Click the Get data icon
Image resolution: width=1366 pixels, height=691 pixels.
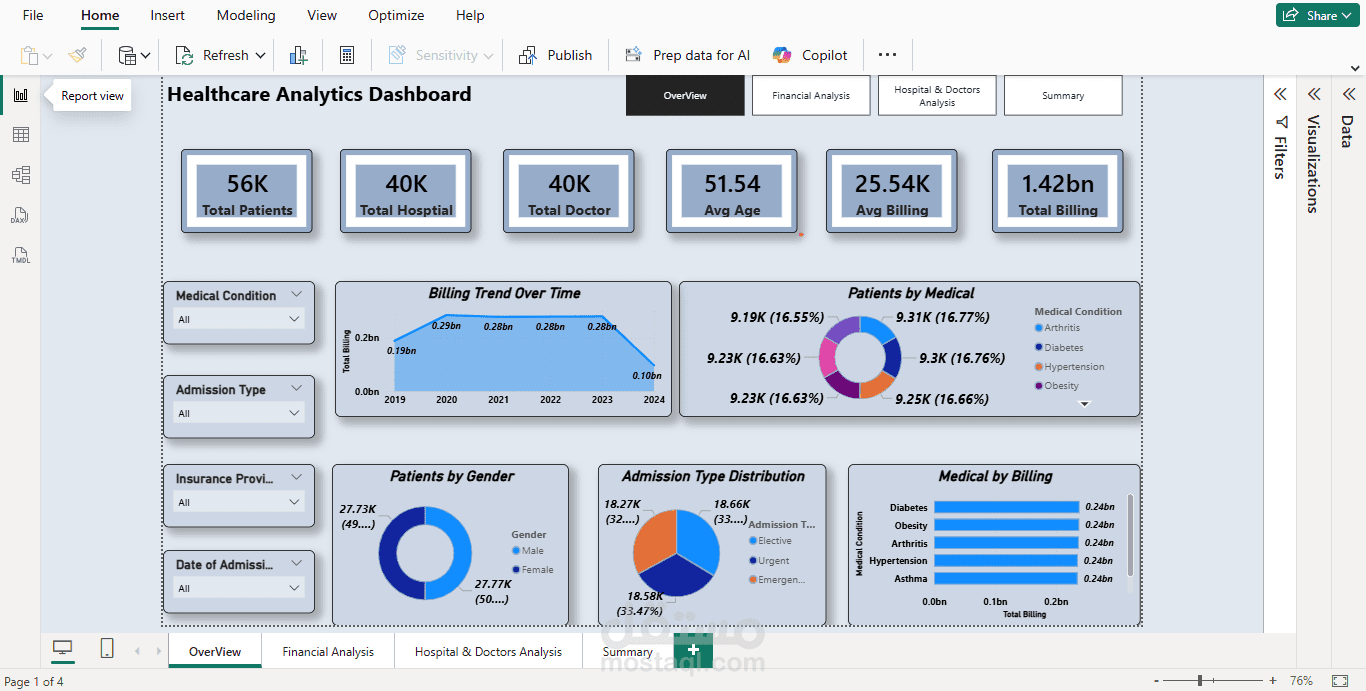[127, 55]
